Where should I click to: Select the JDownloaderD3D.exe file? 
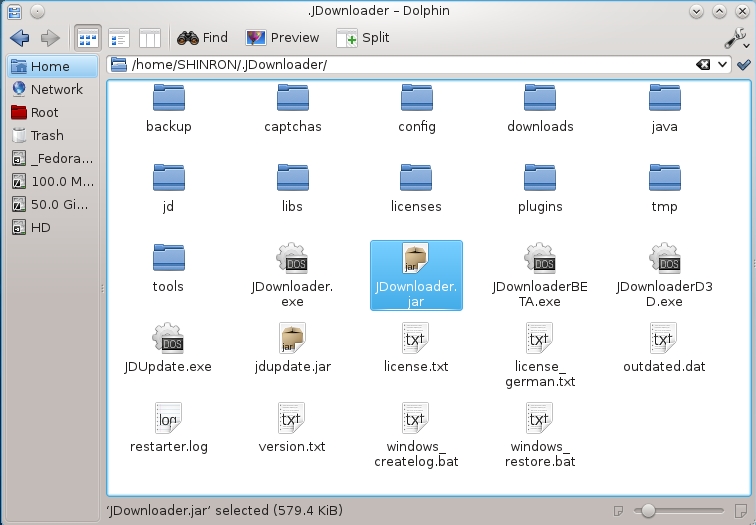click(664, 276)
